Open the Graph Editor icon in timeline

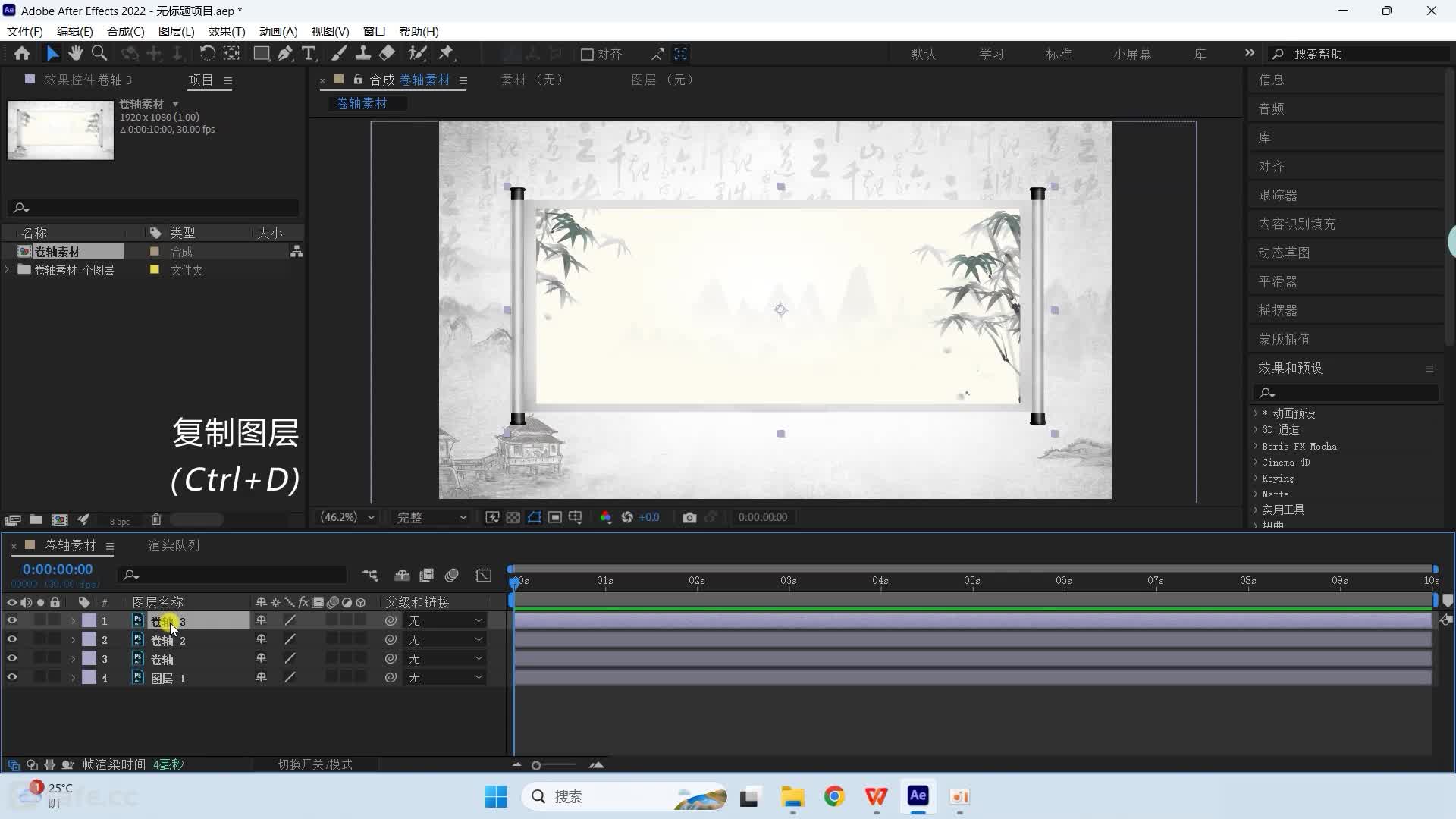pos(484,576)
